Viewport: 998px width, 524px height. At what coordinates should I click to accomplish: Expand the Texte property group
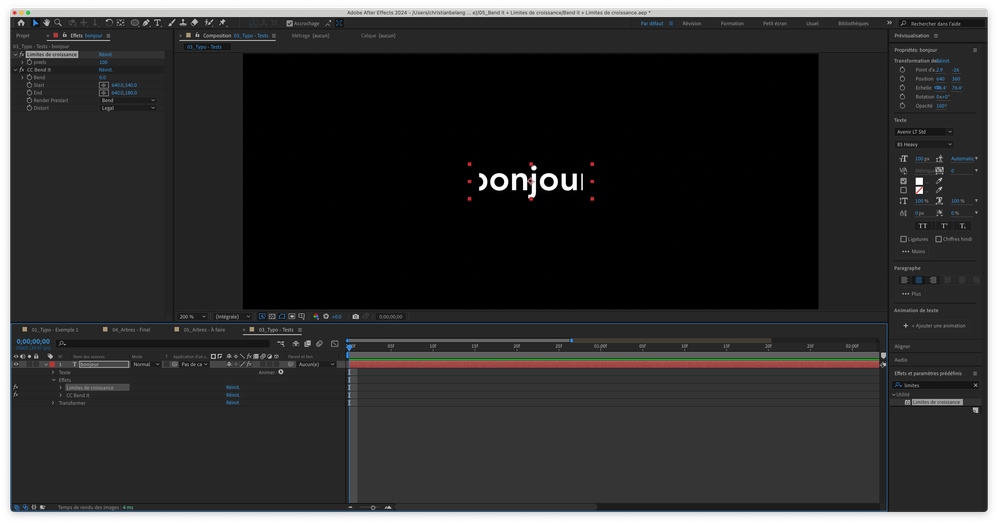coord(53,372)
